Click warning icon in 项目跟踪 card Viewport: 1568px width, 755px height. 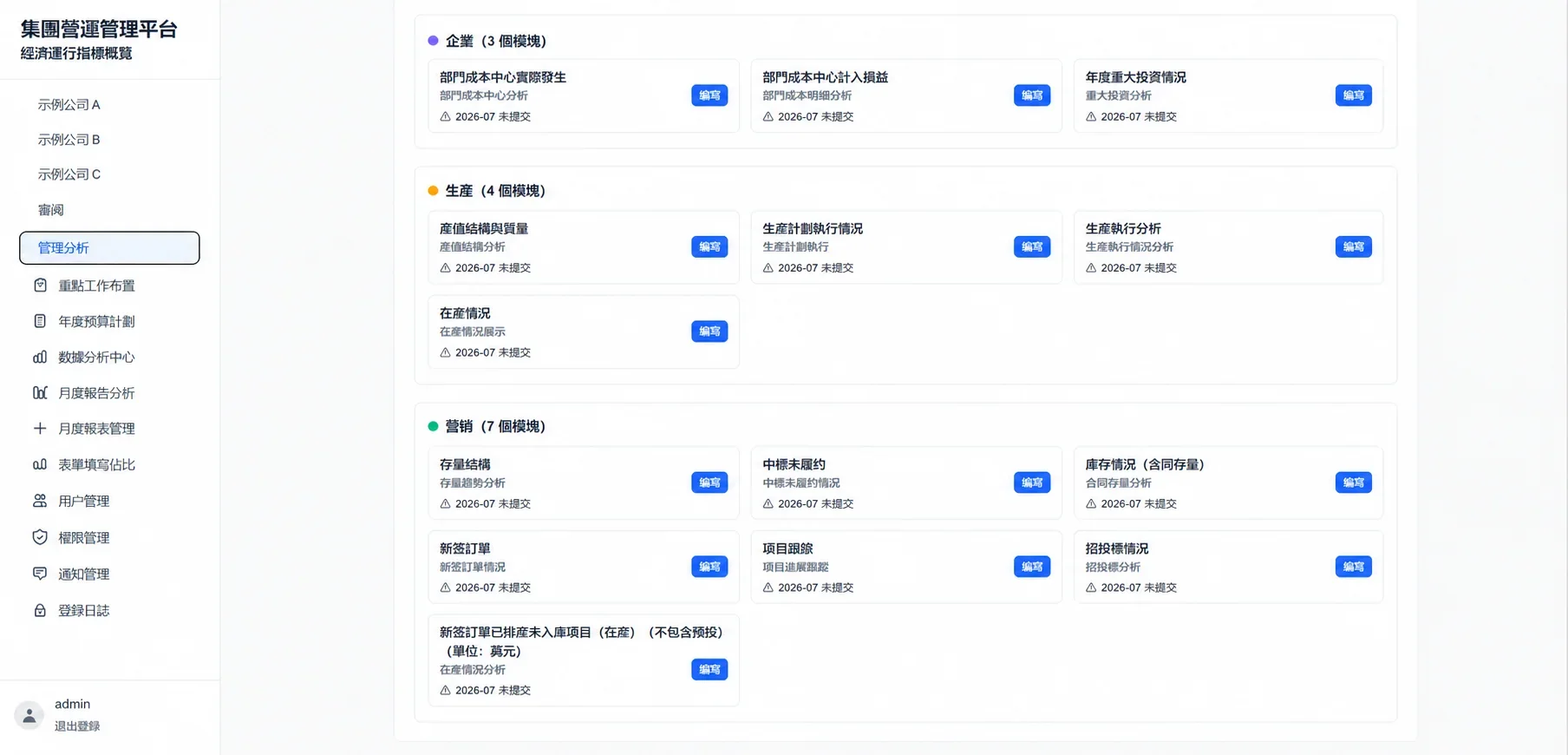coord(768,588)
